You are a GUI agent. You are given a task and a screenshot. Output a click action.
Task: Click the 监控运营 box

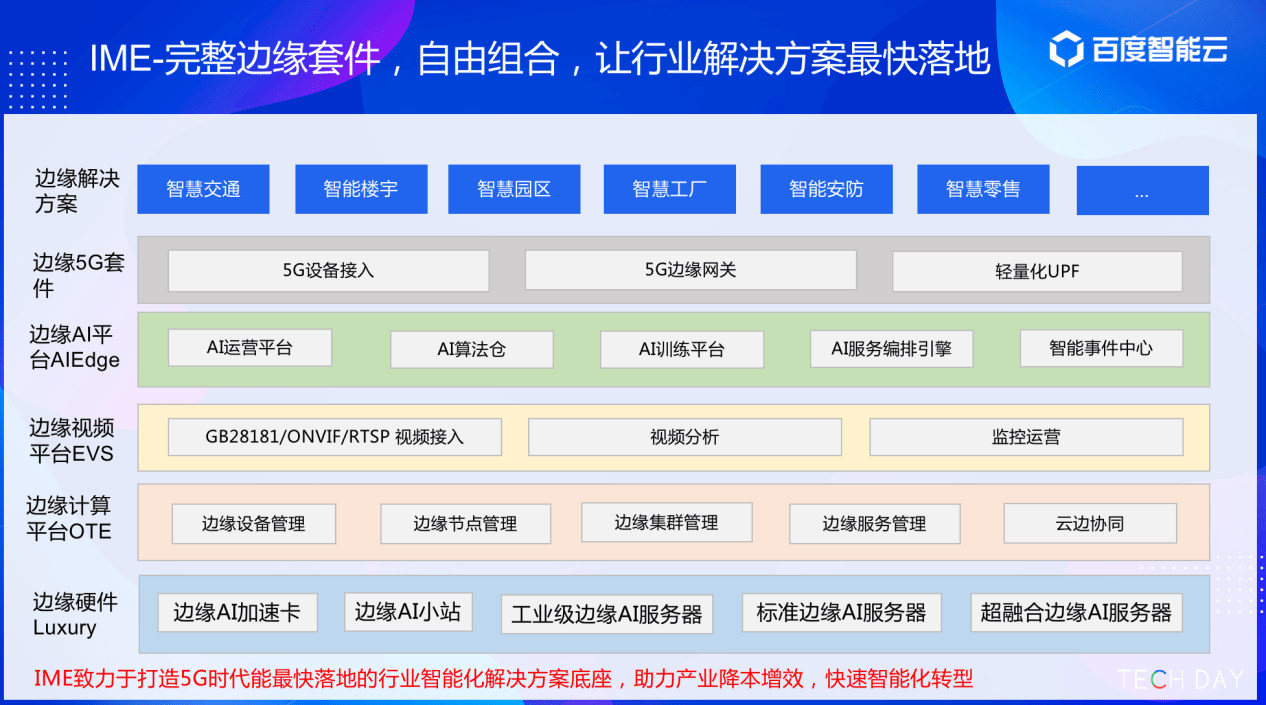click(1026, 437)
